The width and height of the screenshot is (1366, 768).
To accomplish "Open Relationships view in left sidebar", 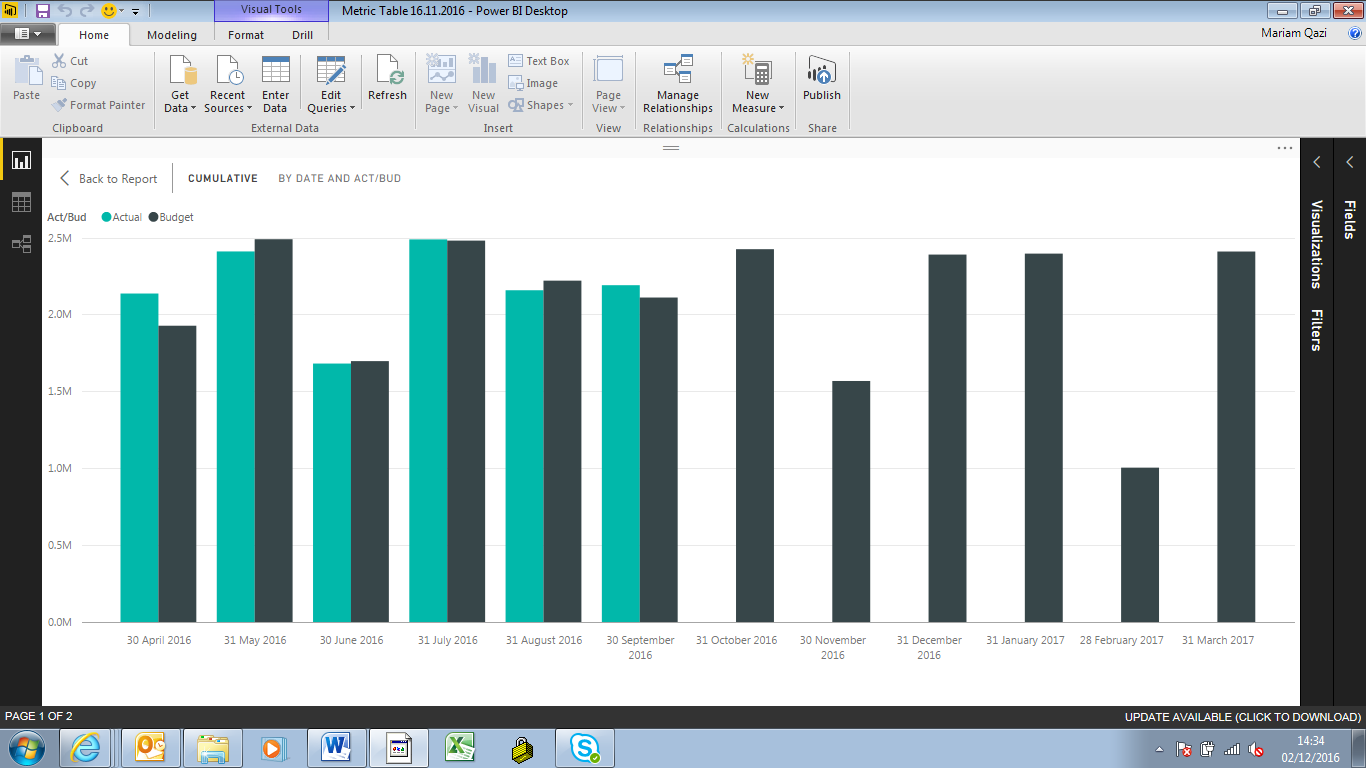I will pyautogui.click(x=21, y=244).
